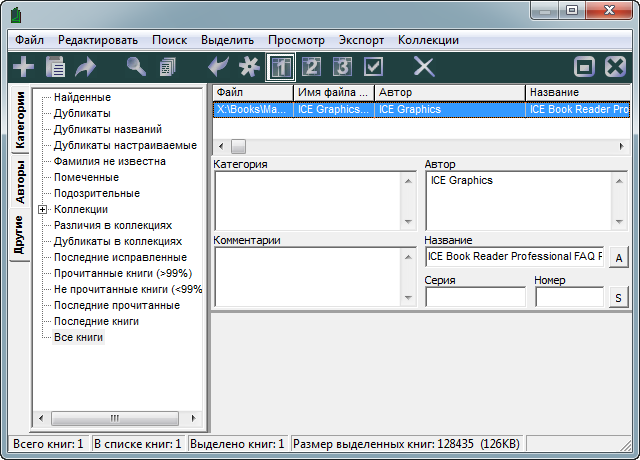Expand the Коллекции tree node

click(x=42, y=210)
